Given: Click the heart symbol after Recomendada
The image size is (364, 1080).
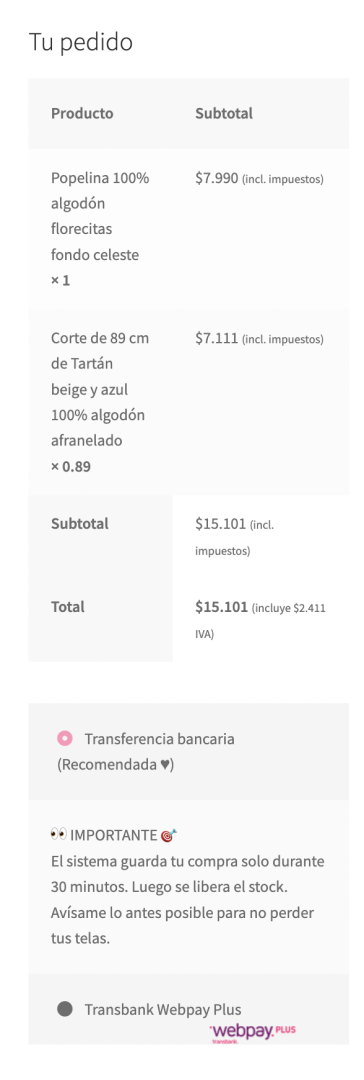Looking at the screenshot, I should click(165, 765).
